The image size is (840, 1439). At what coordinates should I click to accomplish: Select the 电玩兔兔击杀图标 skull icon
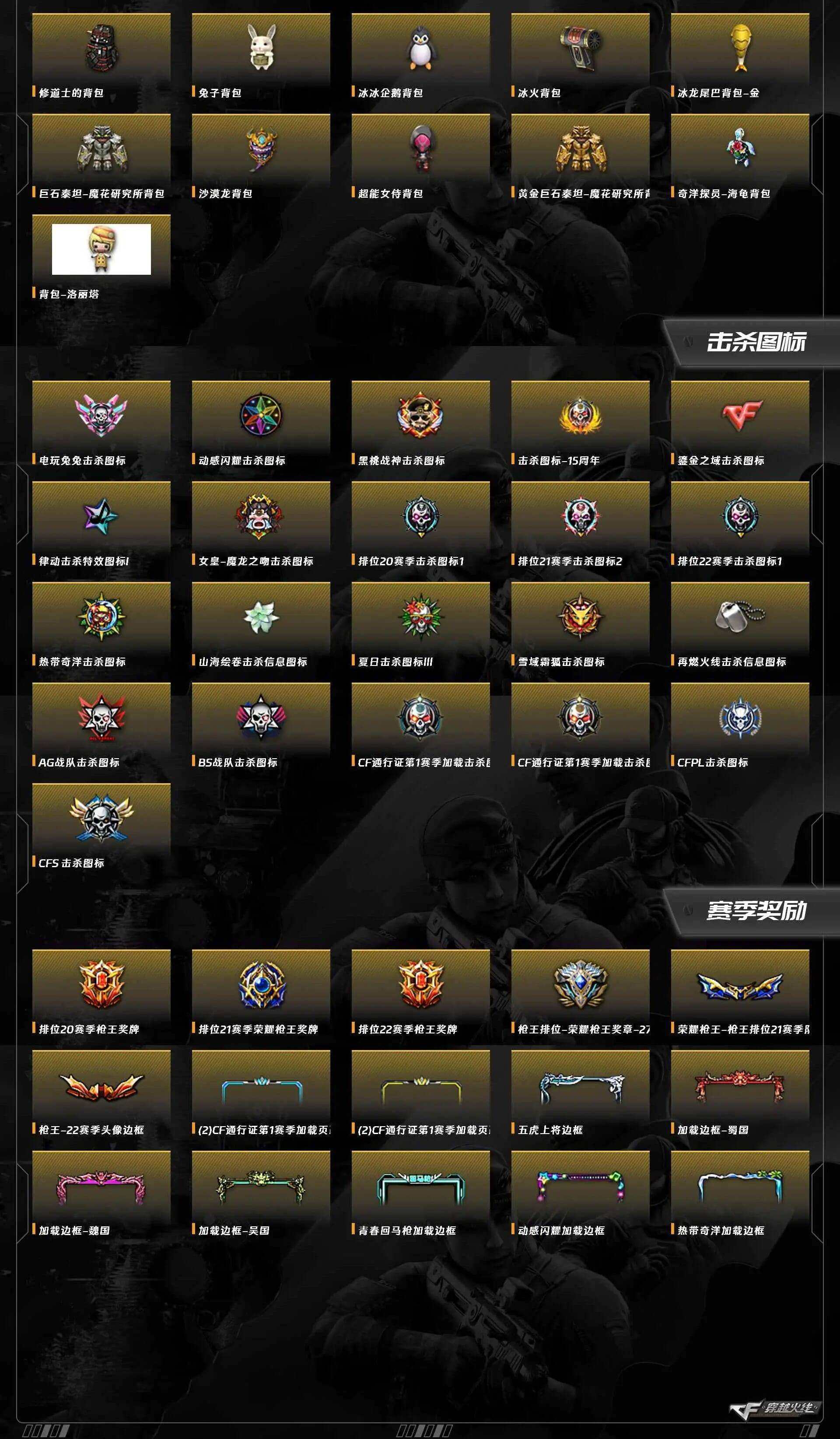click(101, 416)
